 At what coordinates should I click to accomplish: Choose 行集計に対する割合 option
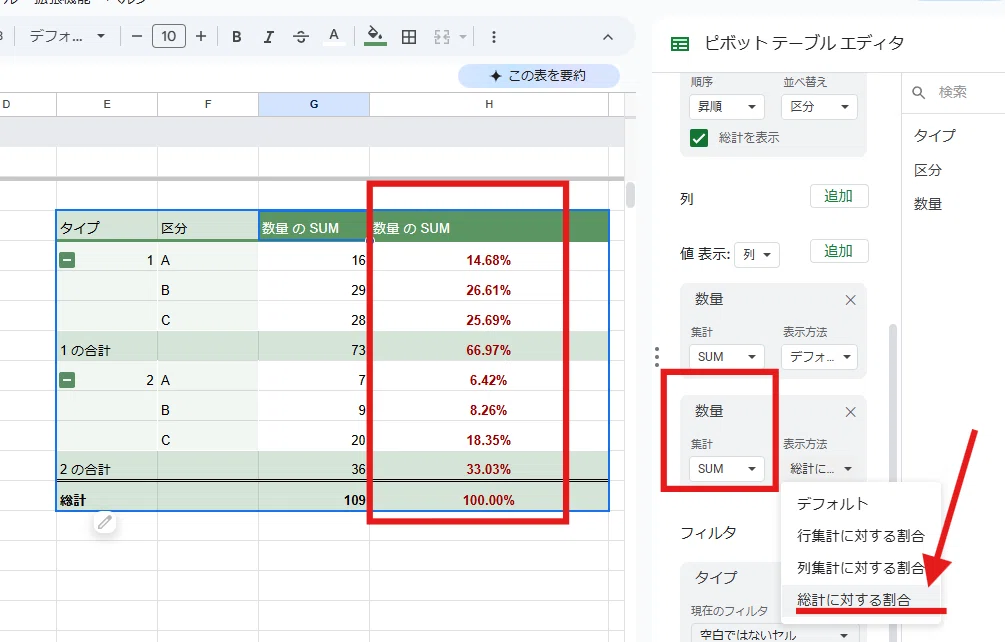click(x=861, y=536)
